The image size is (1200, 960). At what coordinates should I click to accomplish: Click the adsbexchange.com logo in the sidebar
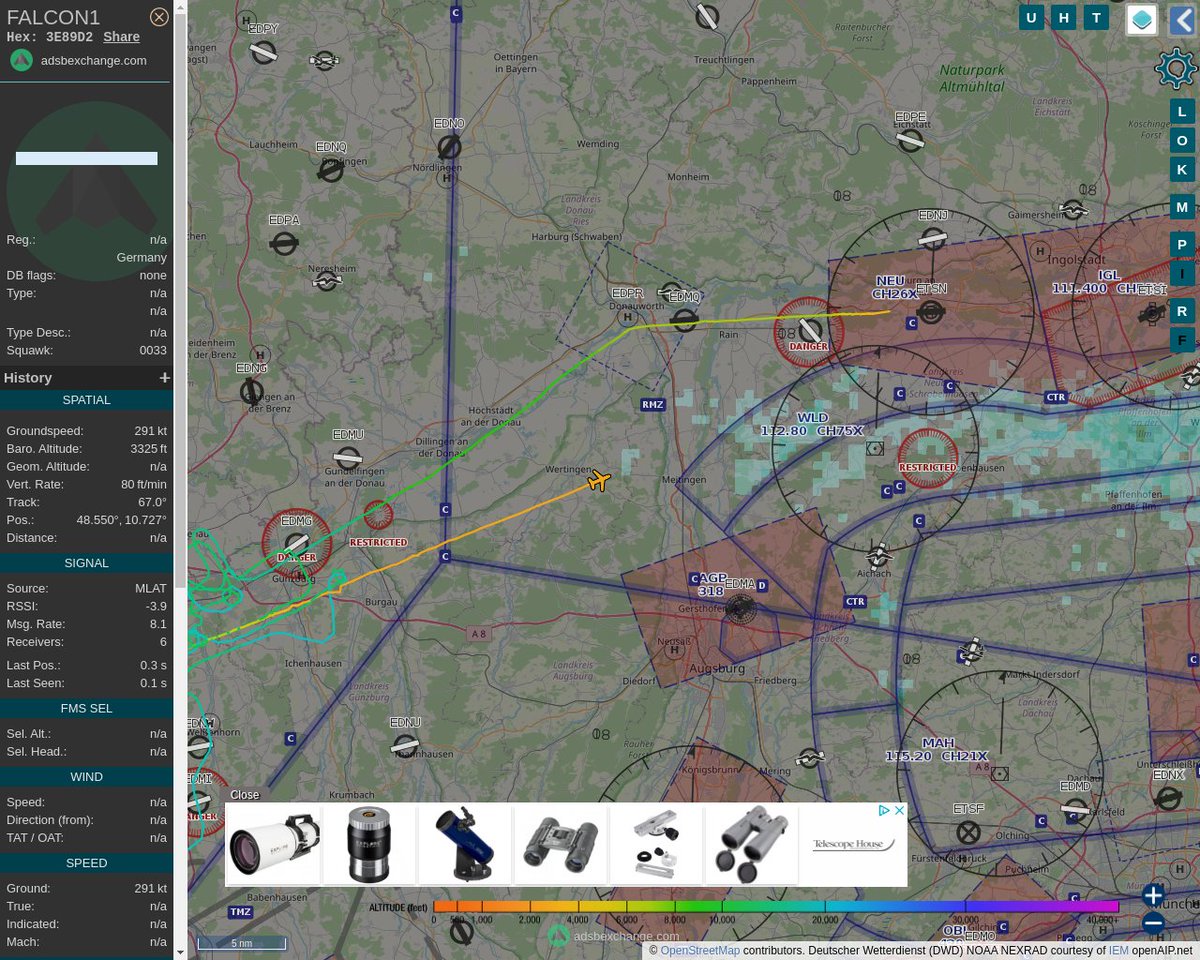click(21, 60)
